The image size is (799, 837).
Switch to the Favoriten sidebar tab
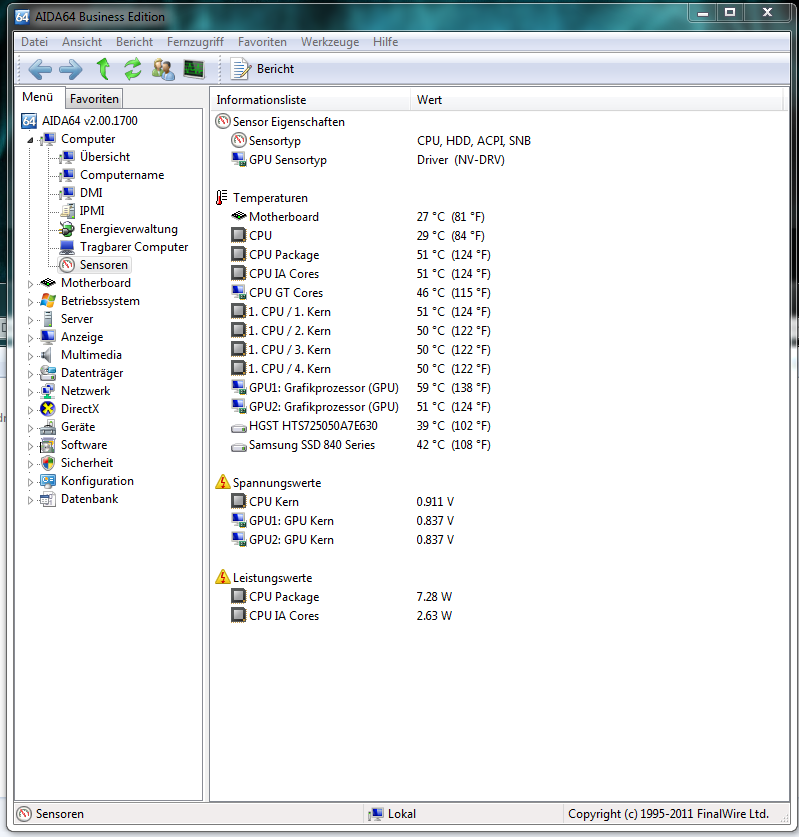pos(94,99)
